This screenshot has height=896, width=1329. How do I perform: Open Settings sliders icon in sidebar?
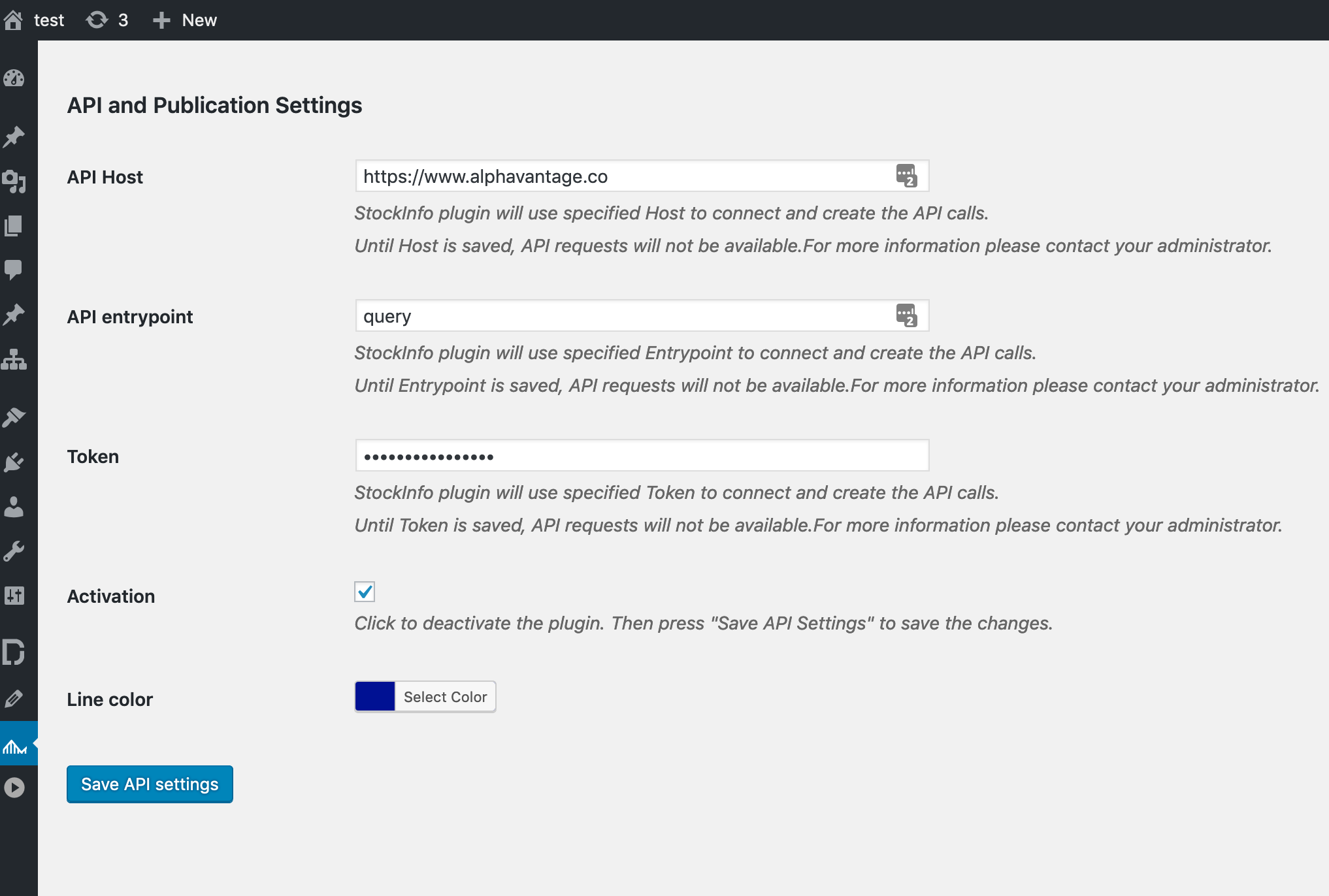14,595
